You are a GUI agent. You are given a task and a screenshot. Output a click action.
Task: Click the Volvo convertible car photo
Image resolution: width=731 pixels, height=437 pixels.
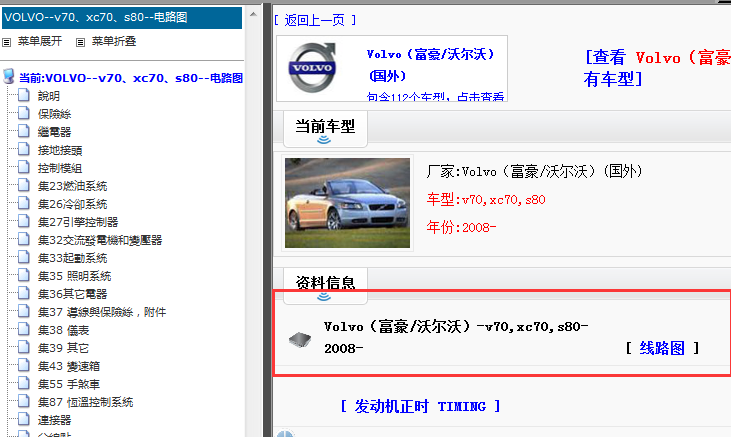click(347, 203)
